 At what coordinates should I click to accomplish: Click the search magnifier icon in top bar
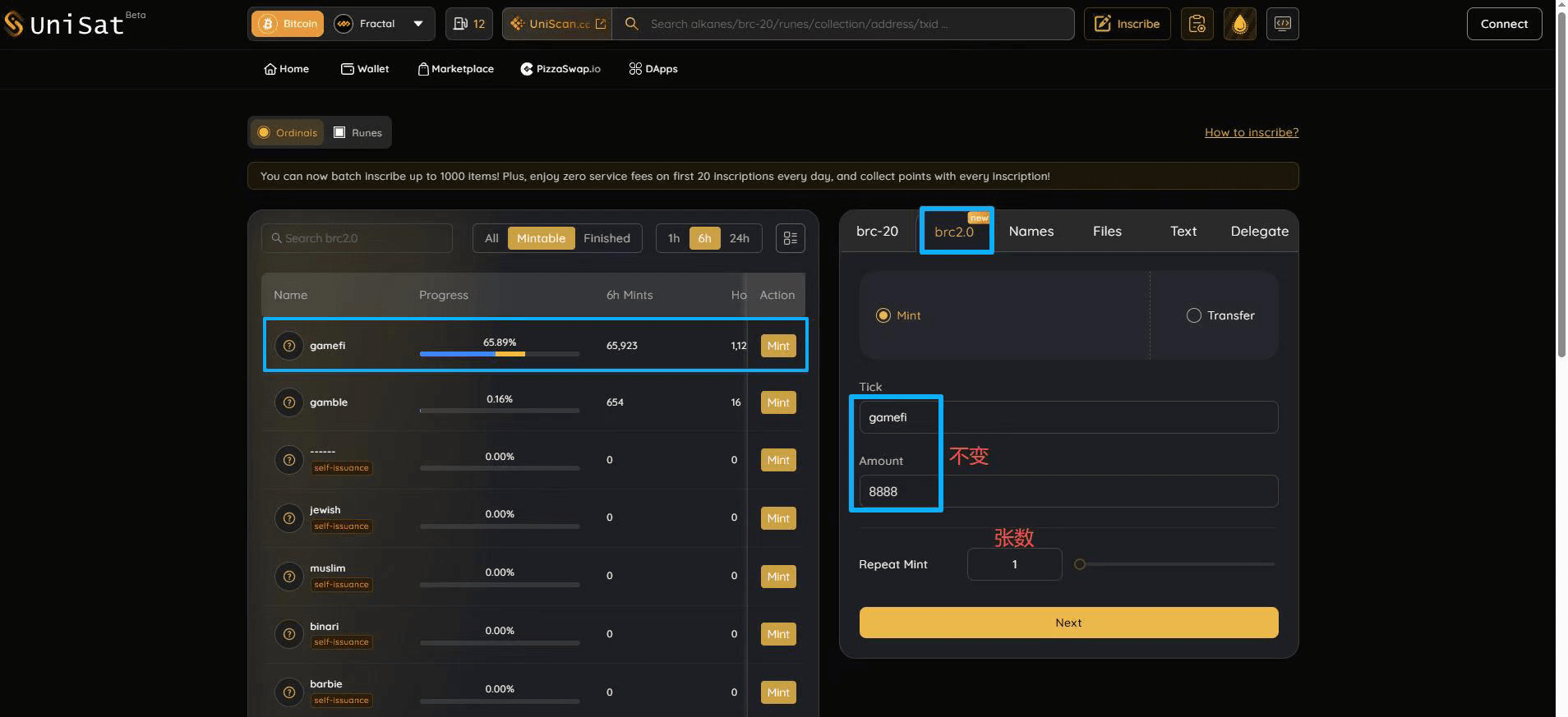[x=631, y=24]
